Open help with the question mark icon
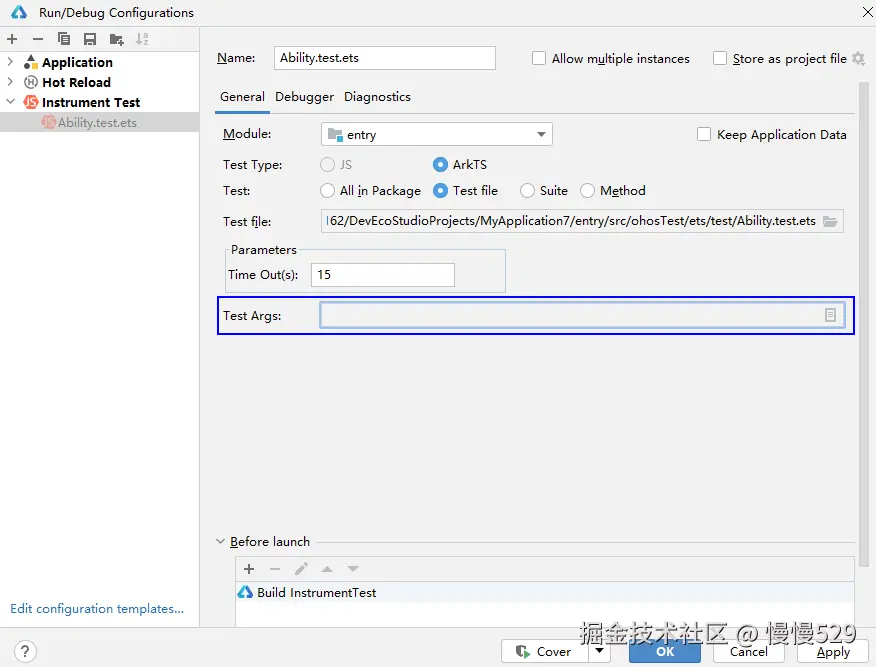This screenshot has width=876, height=667. click(25, 651)
